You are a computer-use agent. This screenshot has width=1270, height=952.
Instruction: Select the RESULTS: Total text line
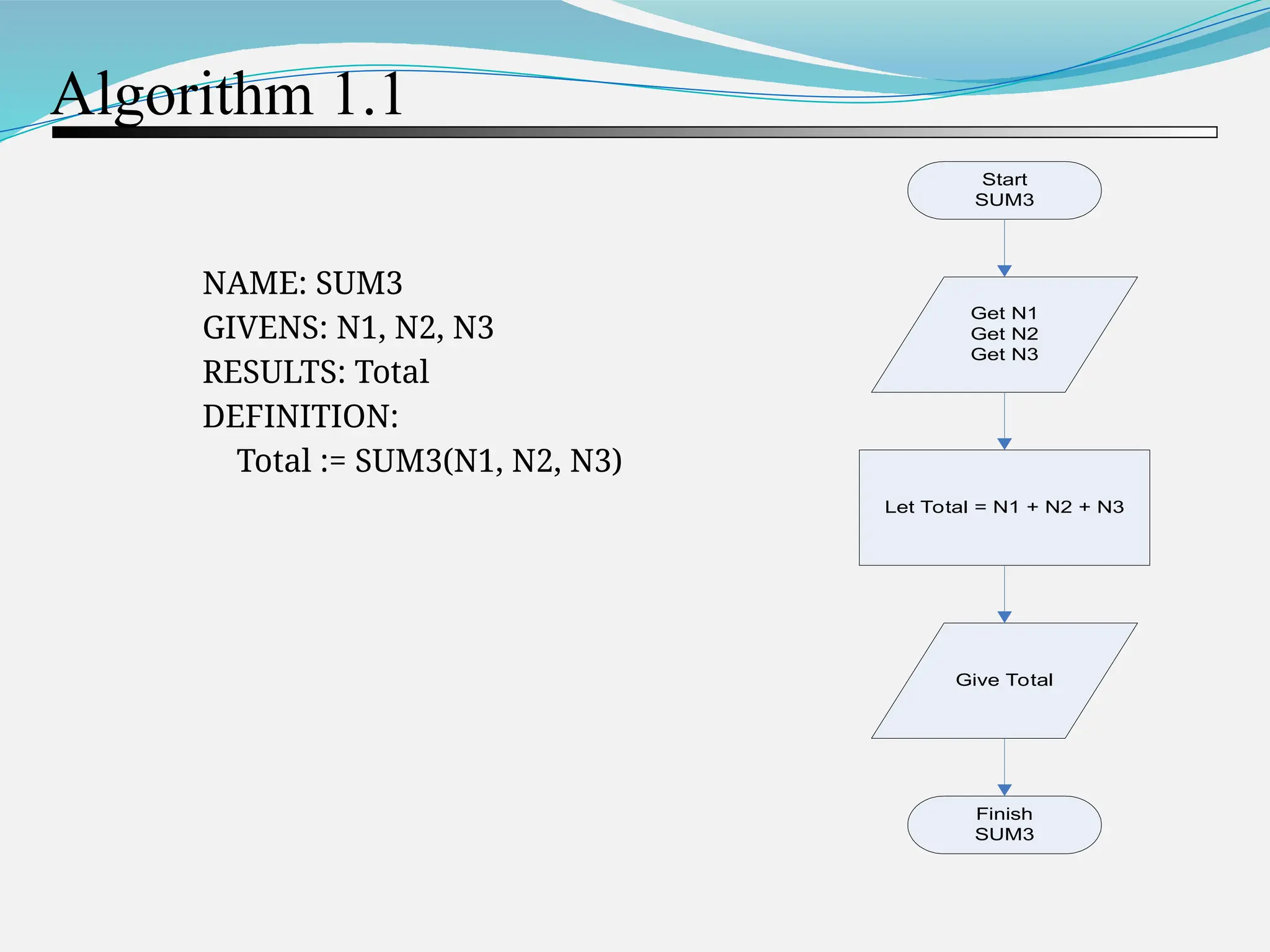(x=316, y=372)
